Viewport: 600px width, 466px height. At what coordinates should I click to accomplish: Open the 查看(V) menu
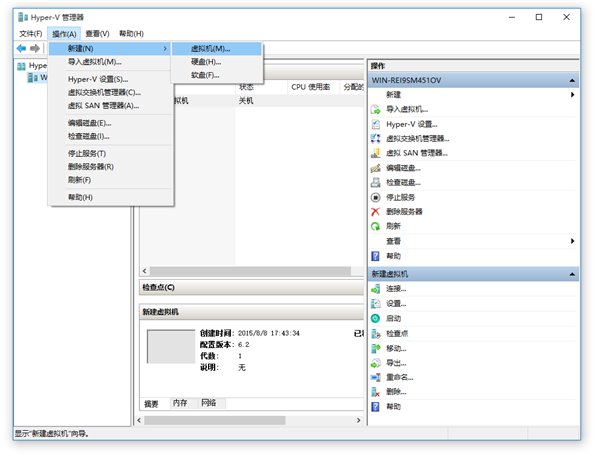coord(97,34)
